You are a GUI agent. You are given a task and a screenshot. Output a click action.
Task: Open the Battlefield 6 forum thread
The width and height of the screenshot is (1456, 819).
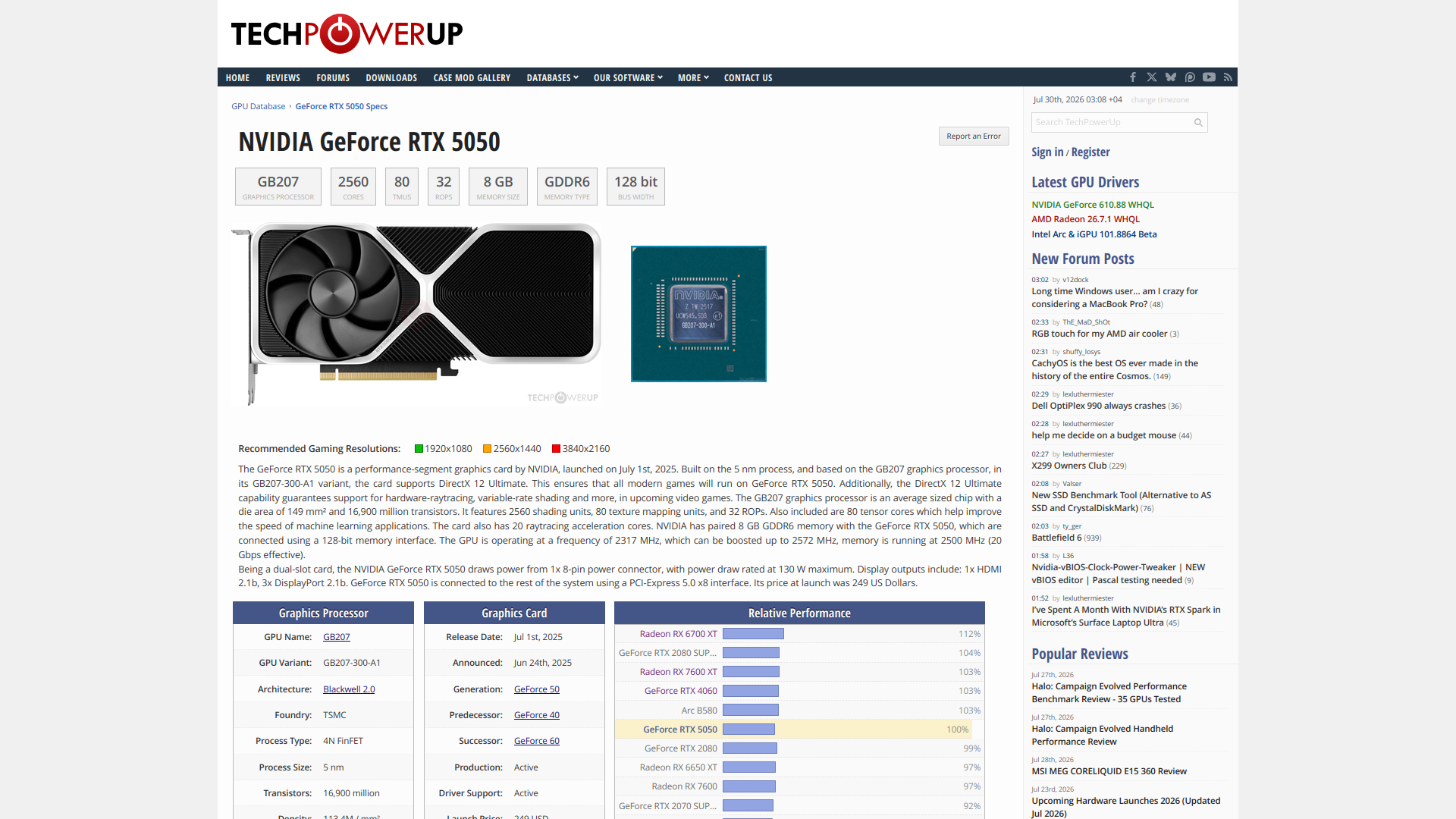1056,538
